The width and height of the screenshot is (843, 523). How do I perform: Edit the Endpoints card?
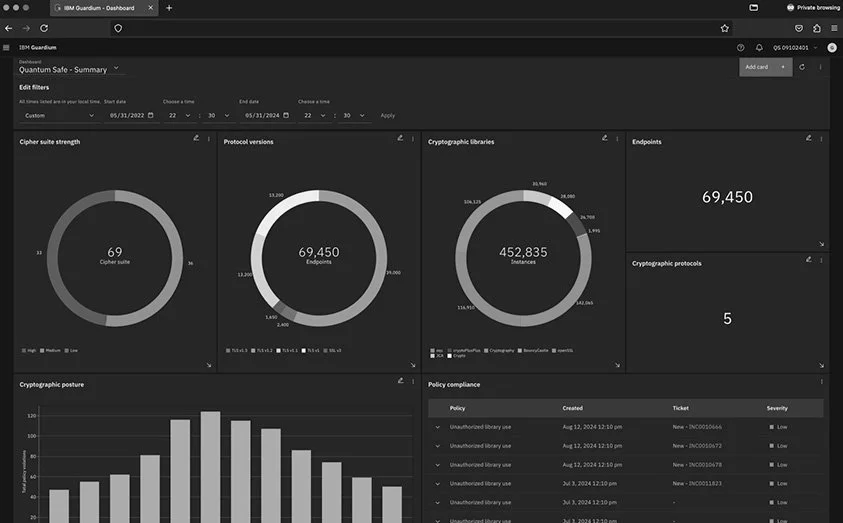tap(809, 138)
